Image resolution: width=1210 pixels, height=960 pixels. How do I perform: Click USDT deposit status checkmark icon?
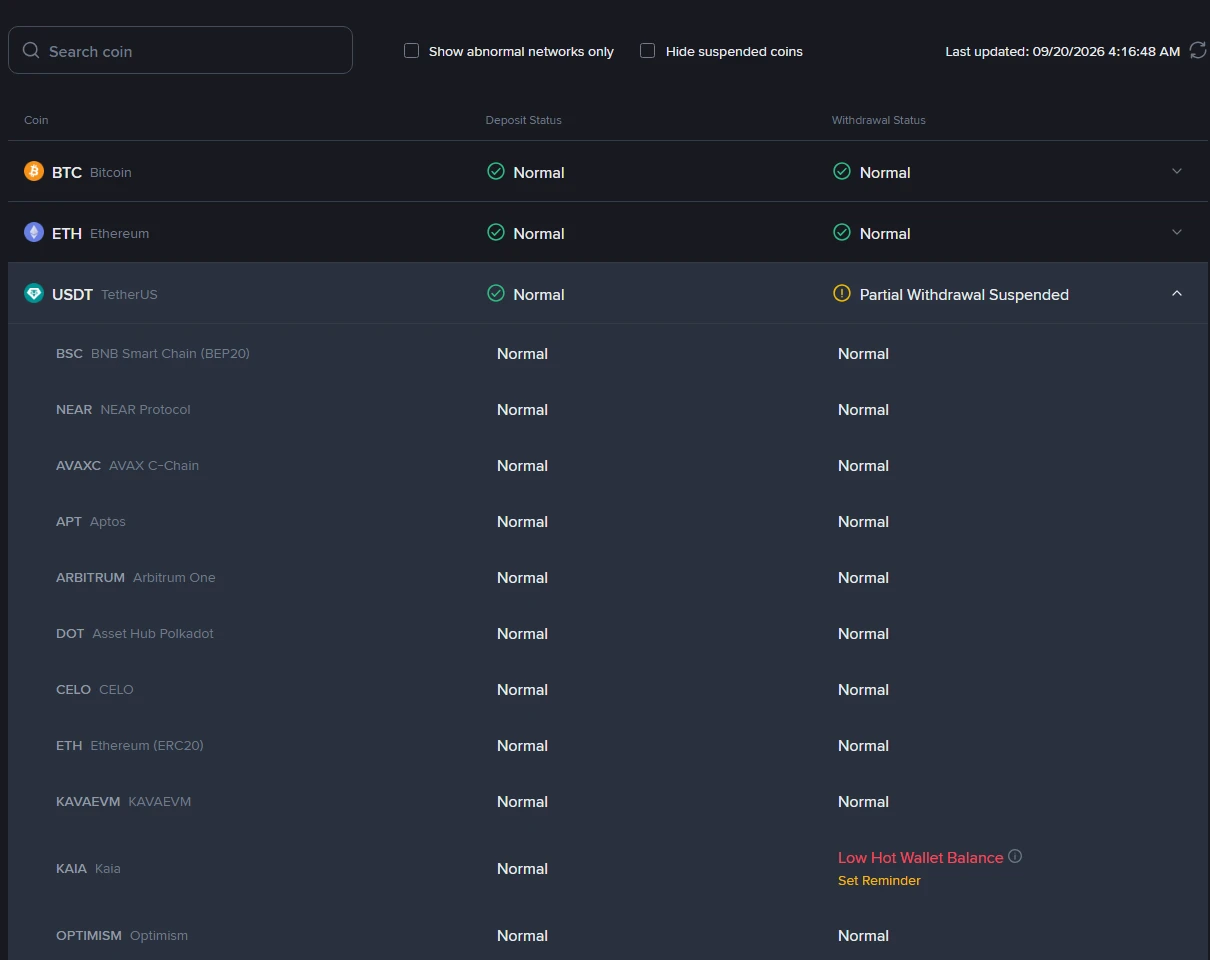[496, 293]
